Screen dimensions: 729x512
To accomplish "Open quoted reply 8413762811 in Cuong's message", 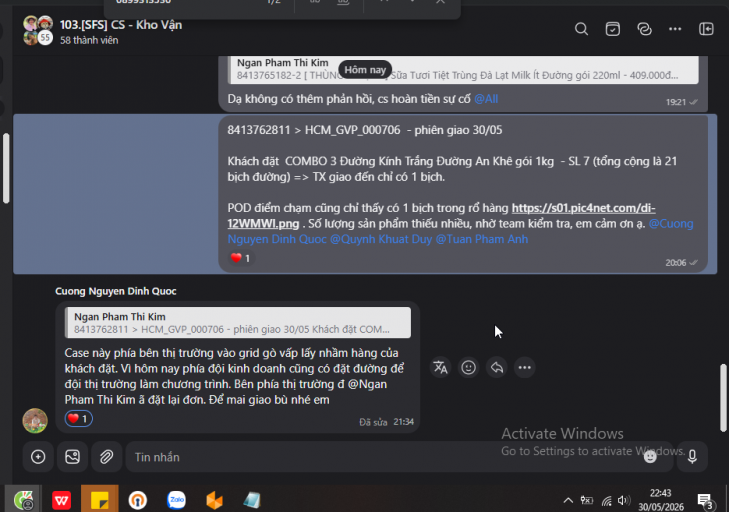I will click(x=238, y=323).
